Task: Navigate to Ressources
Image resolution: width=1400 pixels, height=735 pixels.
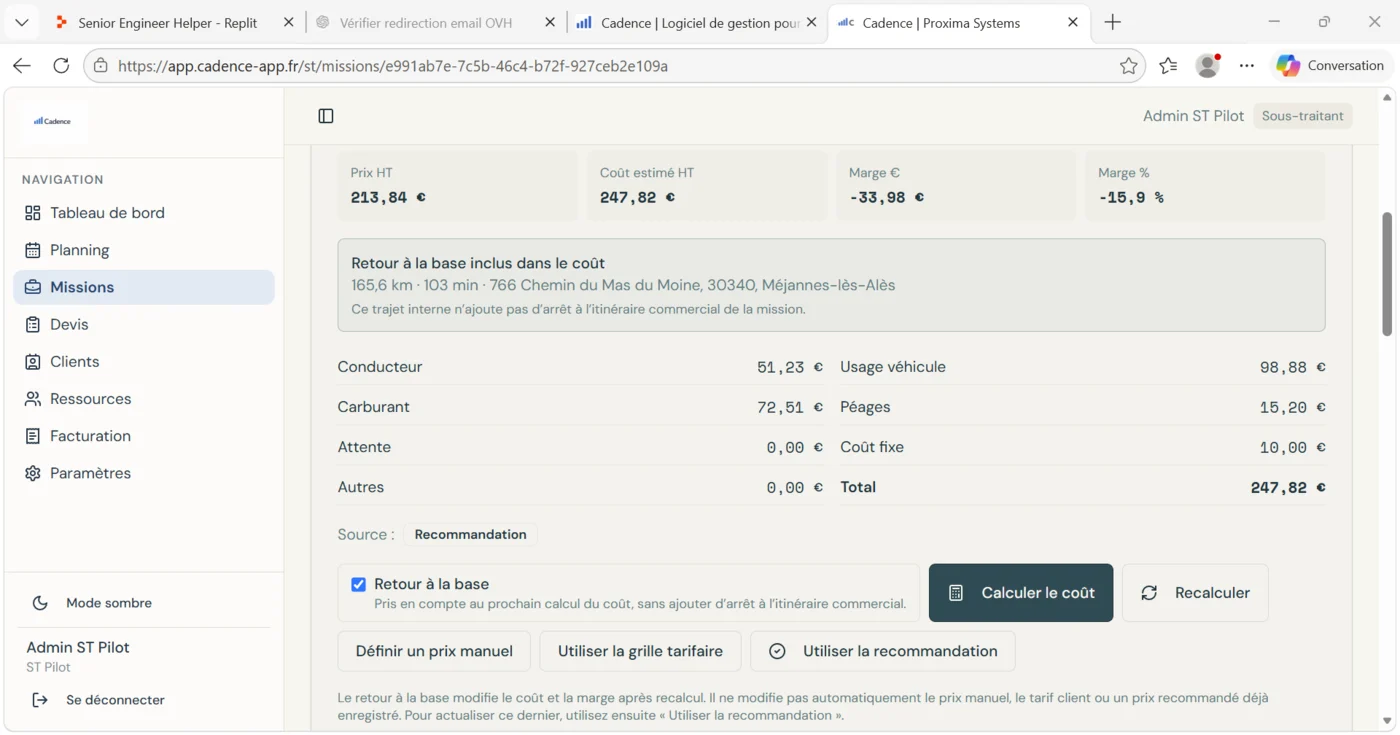Action: coord(144,399)
